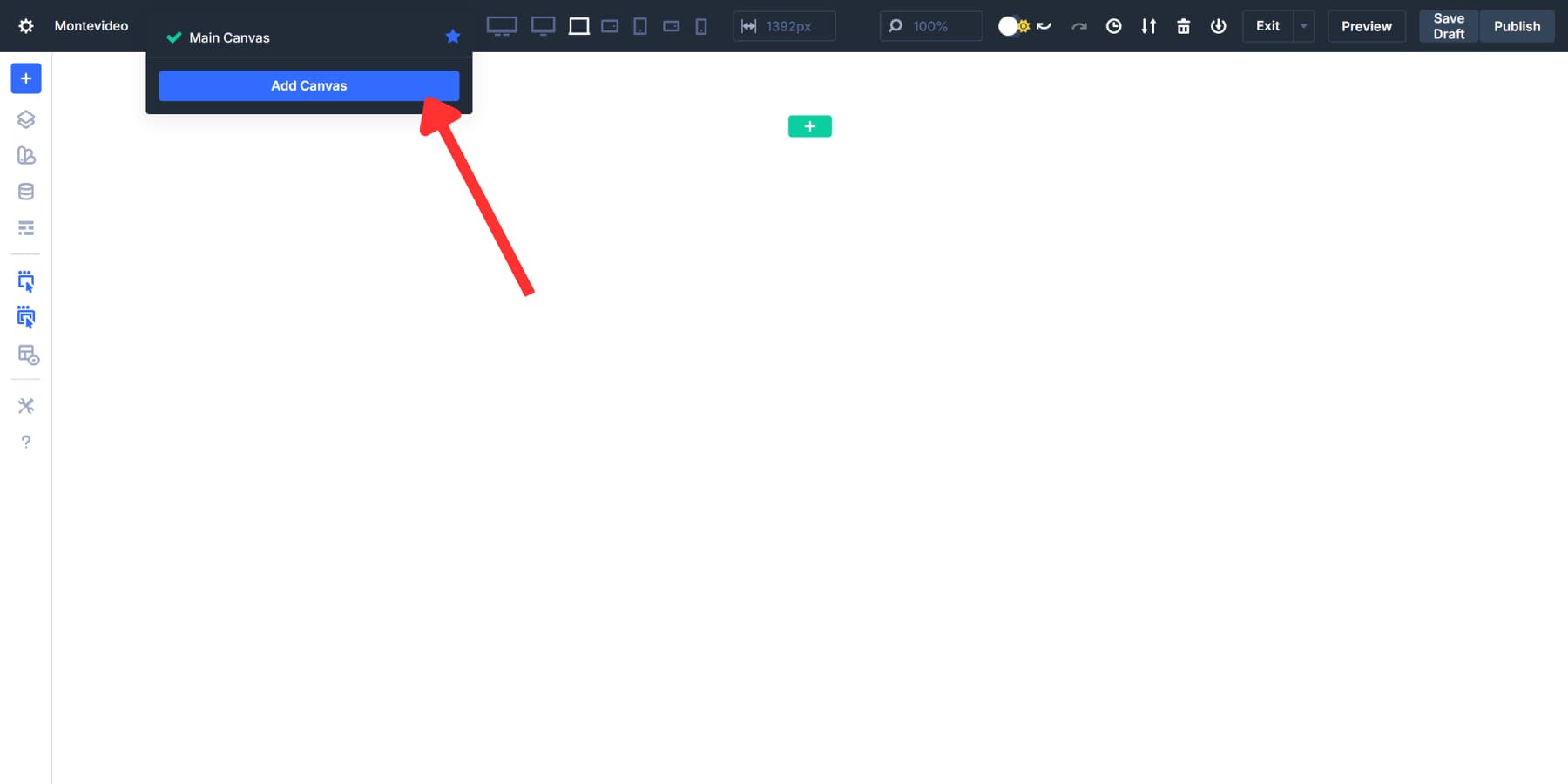Open the global styles palette panel
The height and width of the screenshot is (784, 1568).
pos(25,155)
